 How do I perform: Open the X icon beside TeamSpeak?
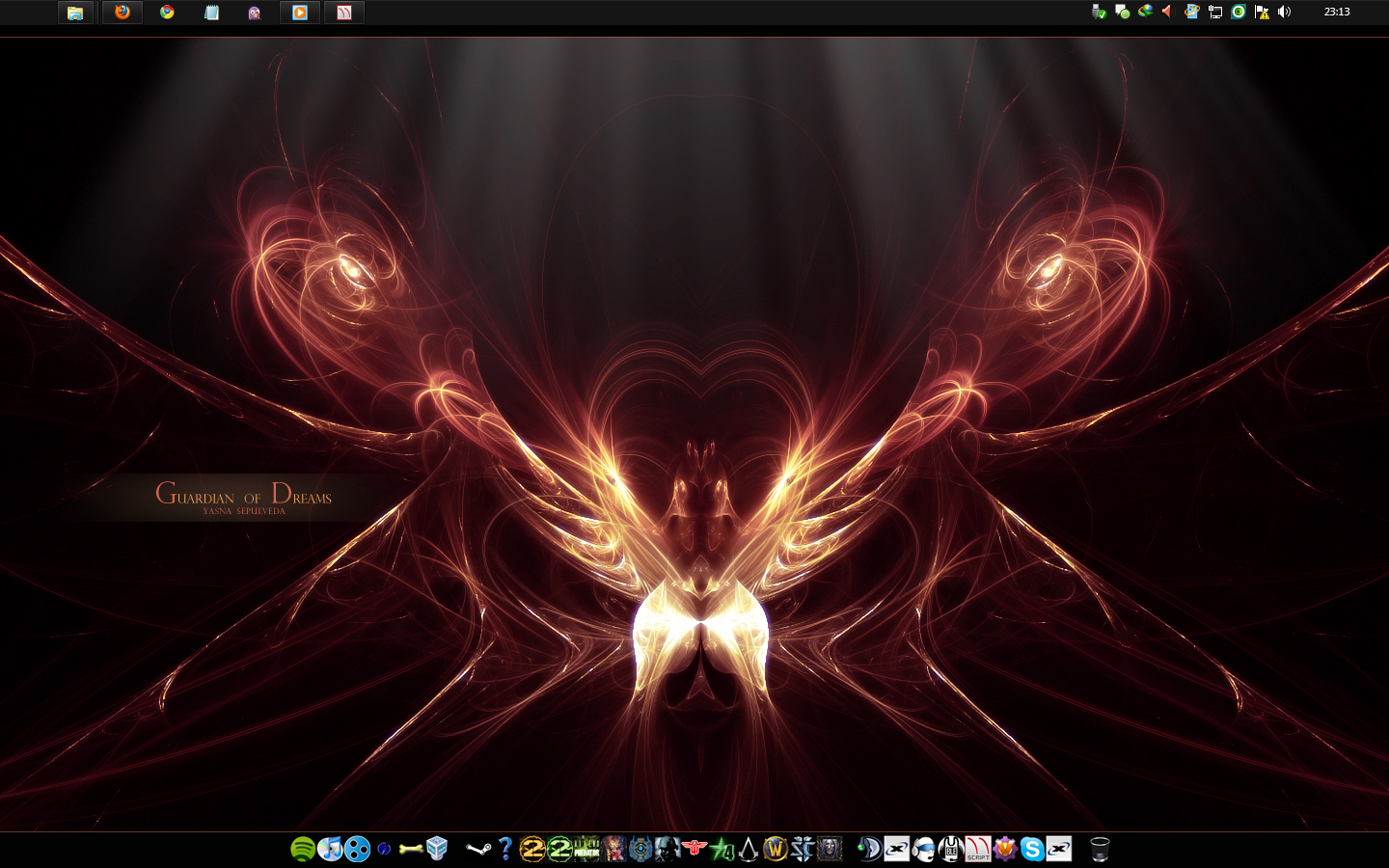(897, 849)
